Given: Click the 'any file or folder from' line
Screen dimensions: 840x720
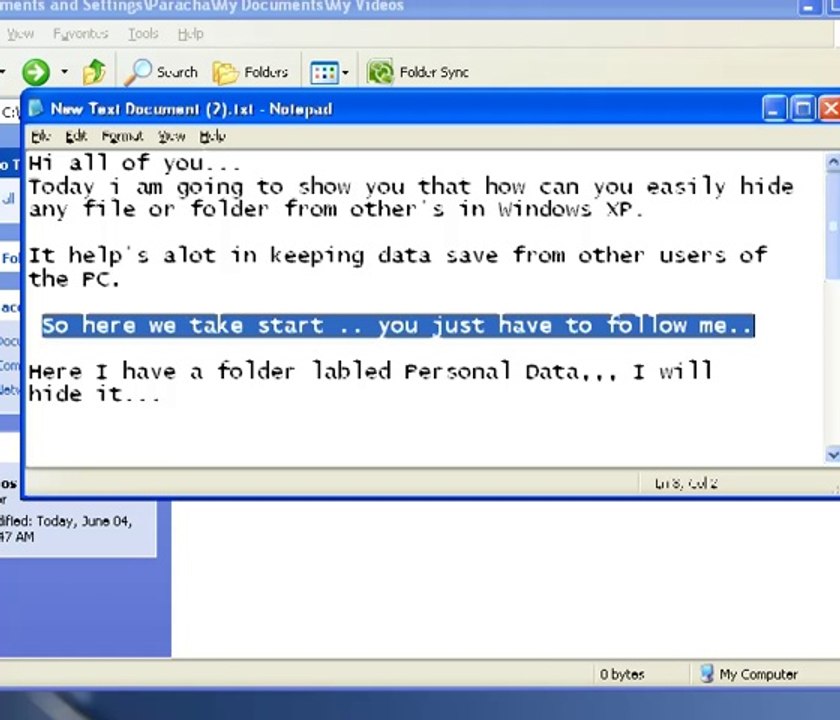Looking at the screenshot, I should [x=336, y=209].
